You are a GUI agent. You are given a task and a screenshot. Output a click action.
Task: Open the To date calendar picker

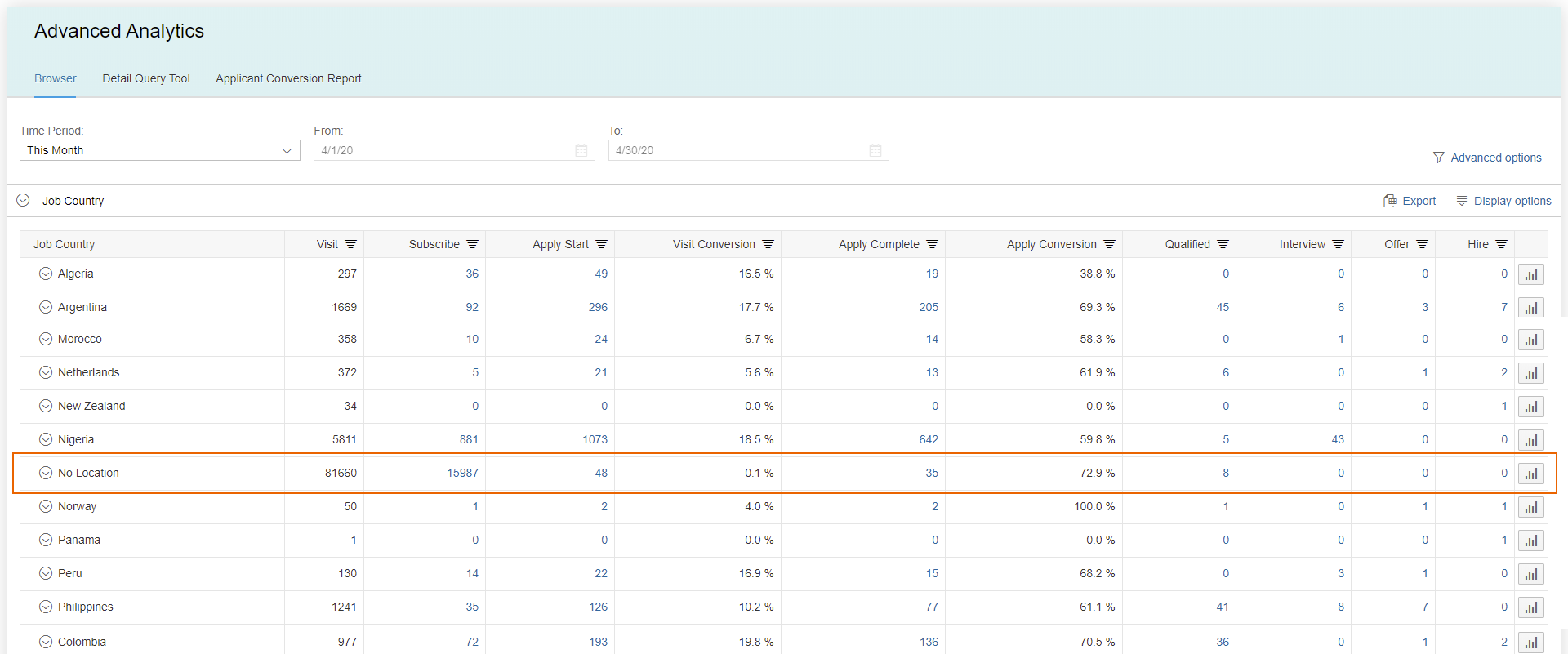pyautogui.click(x=875, y=150)
